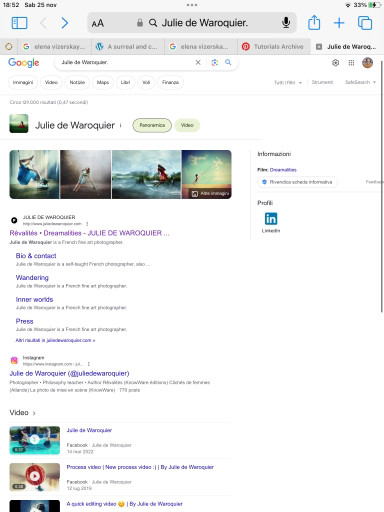Switch to A surreal and c... tab
Screen dimensions: 384x512
tap(128, 47)
